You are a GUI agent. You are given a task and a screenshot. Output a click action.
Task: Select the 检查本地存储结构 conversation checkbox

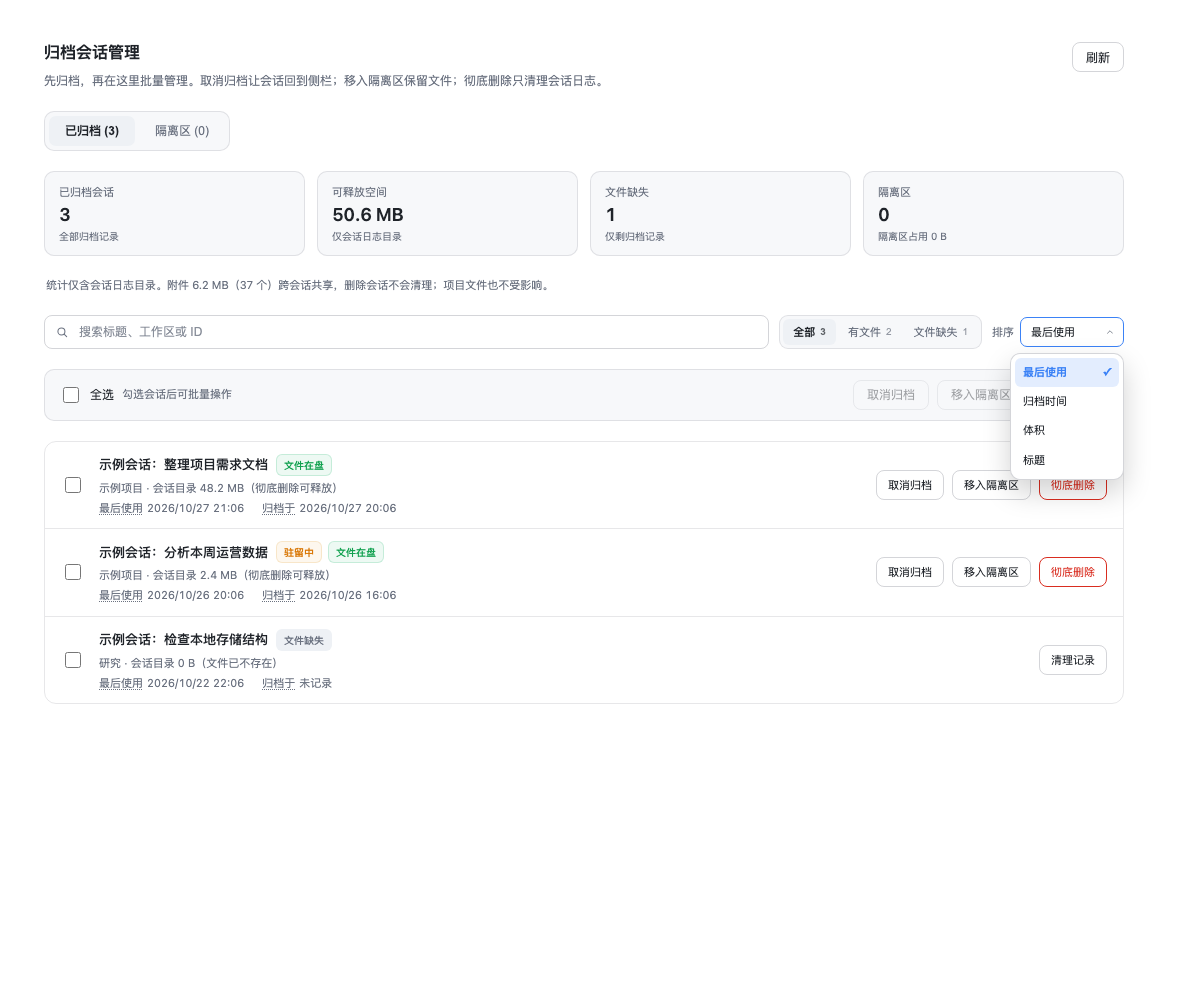click(x=73, y=660)
